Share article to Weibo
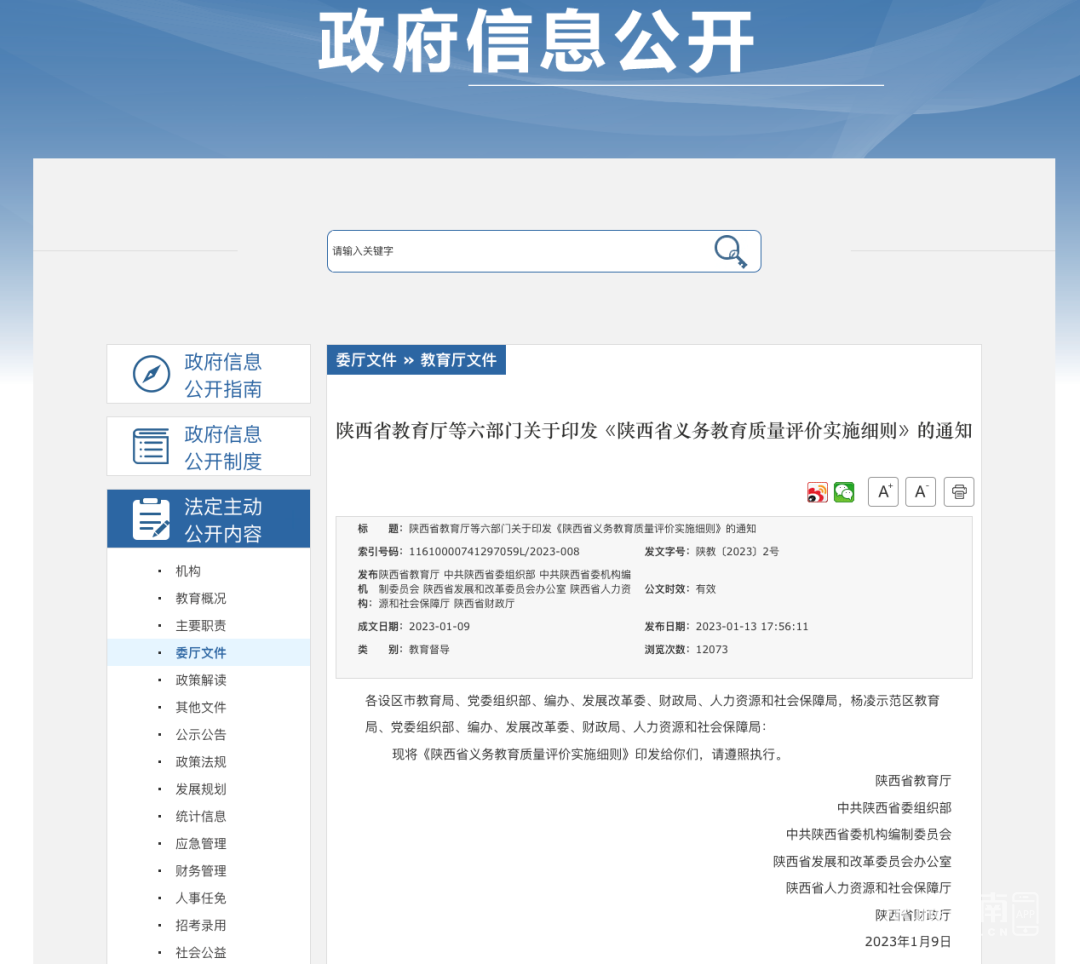The image size is (1080, 964). tap(817, 492)
